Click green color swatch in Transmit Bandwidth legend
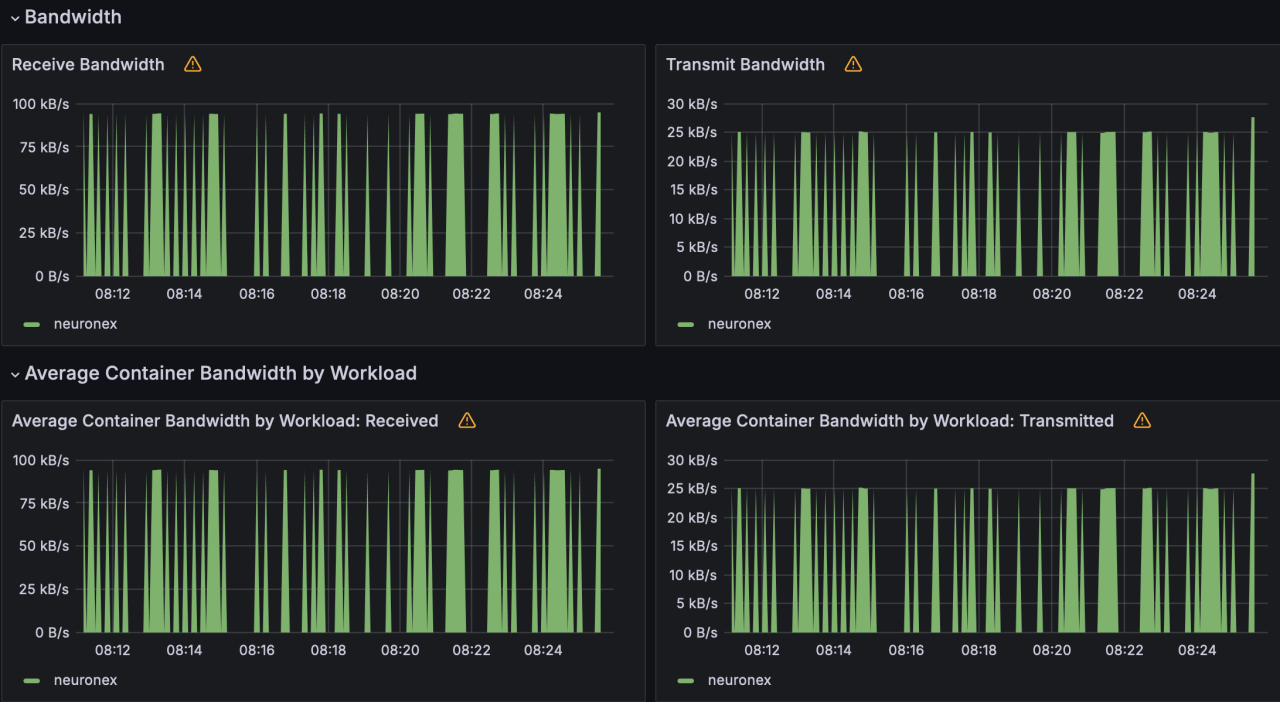1280x702 pixels. pos(686,324)
